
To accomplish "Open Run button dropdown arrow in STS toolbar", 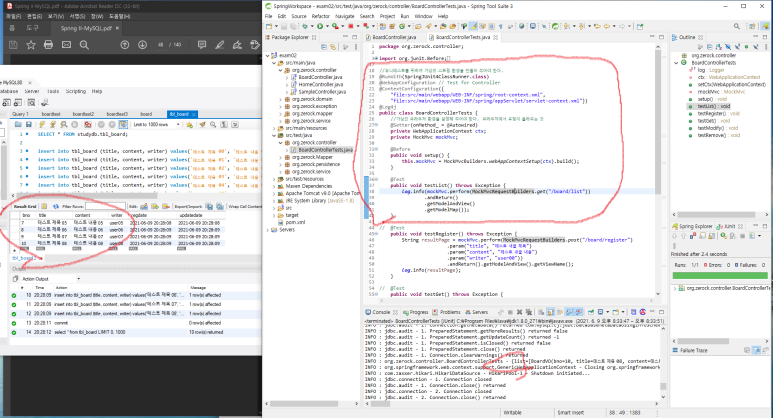I will click(x=327, y=26).
